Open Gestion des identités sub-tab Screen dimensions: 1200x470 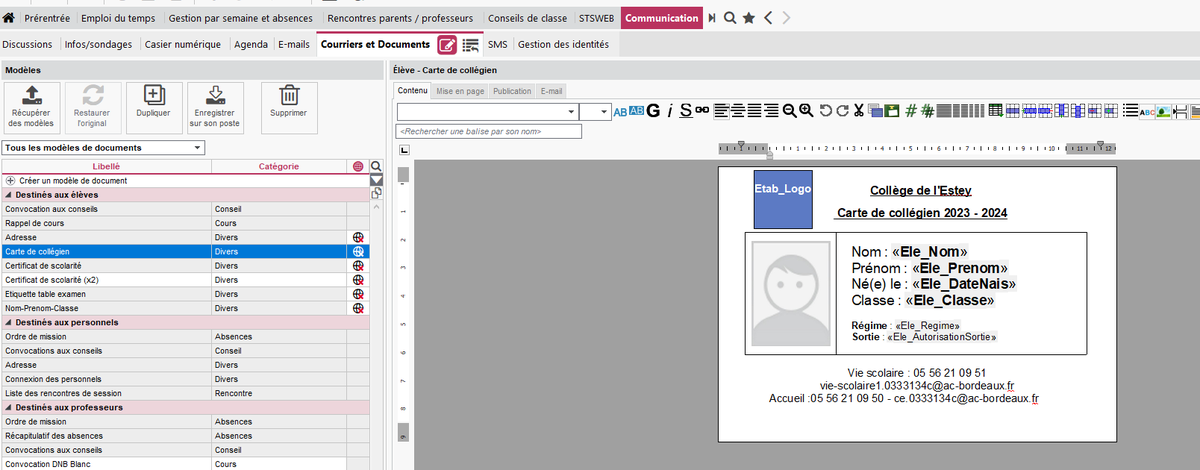point(563,44)
